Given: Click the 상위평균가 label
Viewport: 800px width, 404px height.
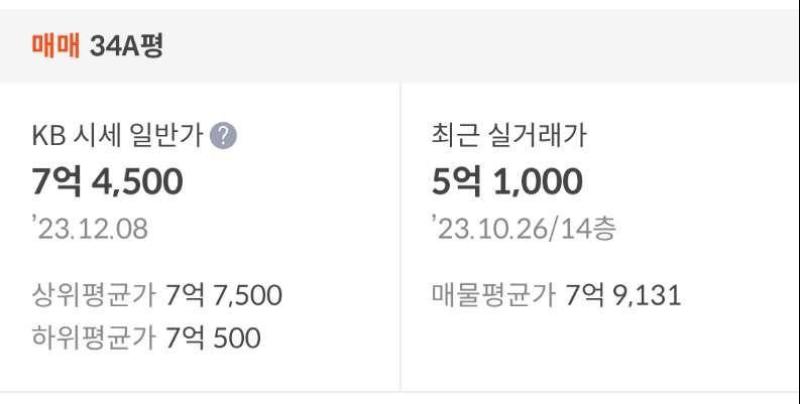Looking at the screenshot, I should coord(94,296).
